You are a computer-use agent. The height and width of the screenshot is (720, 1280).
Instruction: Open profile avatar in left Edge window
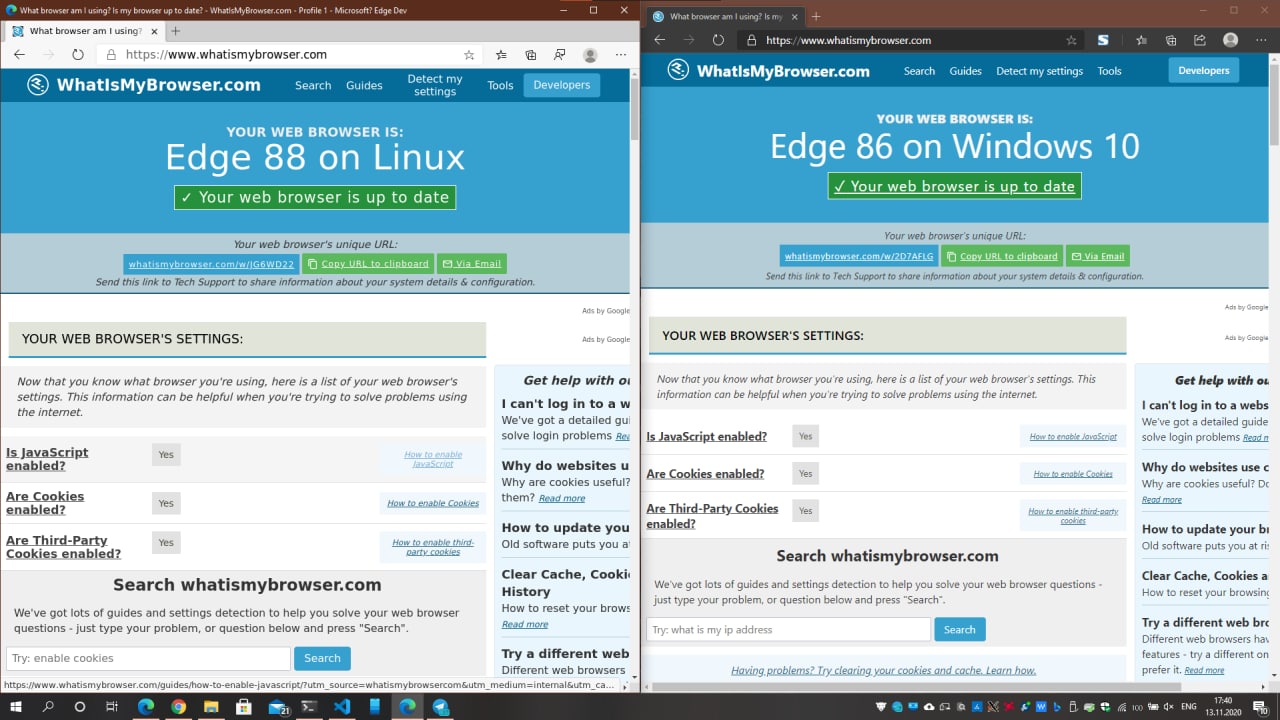pyautogui.click(x=590, y=55)
